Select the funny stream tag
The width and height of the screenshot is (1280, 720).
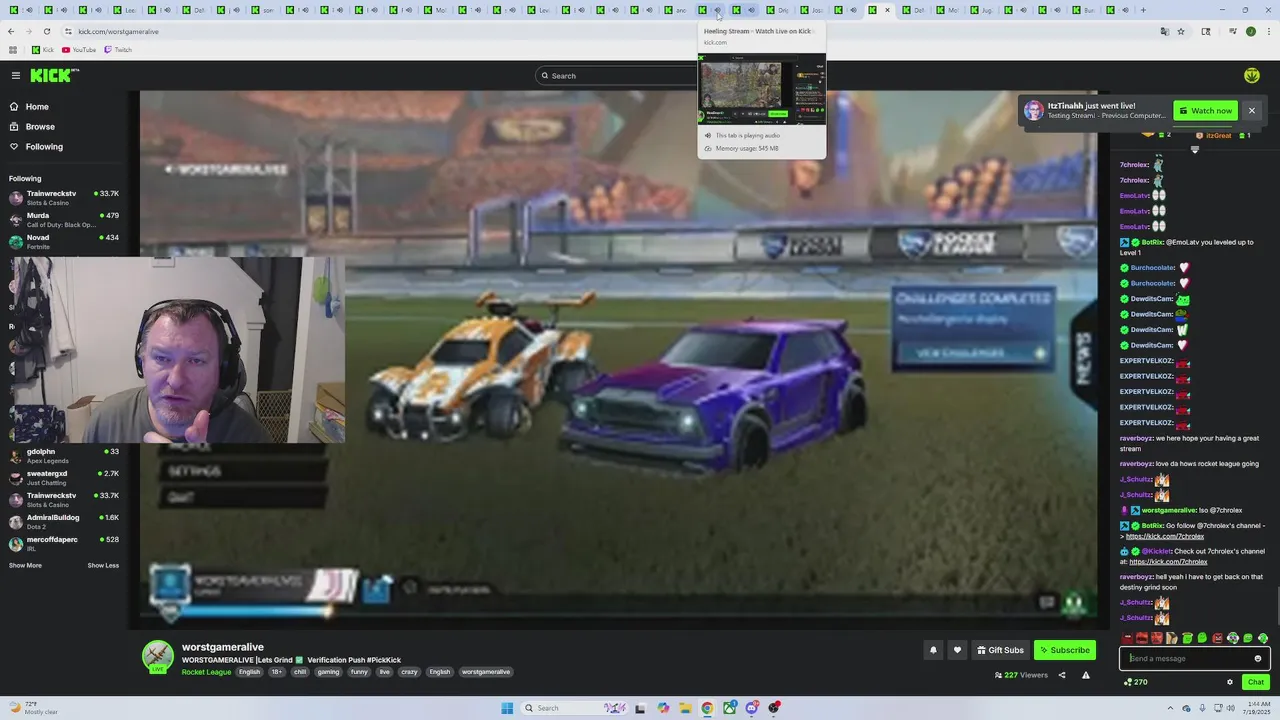coord(359,672)
